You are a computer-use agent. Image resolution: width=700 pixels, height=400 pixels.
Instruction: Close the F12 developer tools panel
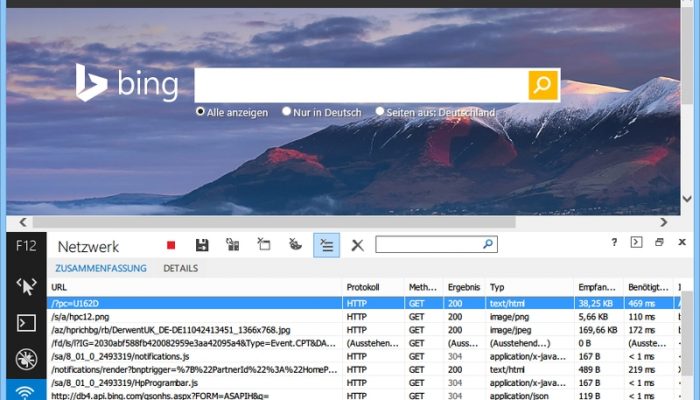[x=682, y=242]
